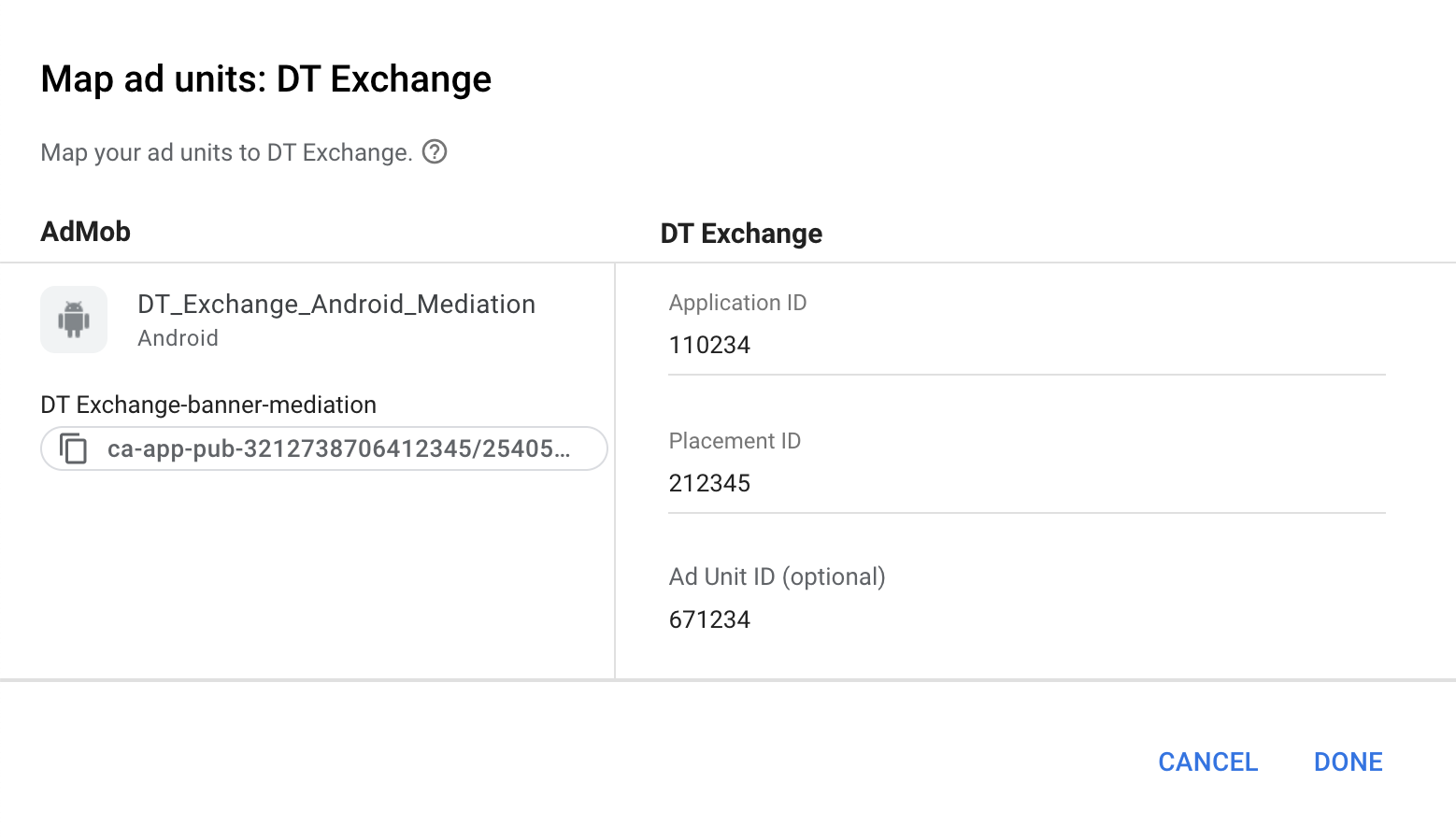
Task: Click the DONE button
Action: pos(1348,761)
